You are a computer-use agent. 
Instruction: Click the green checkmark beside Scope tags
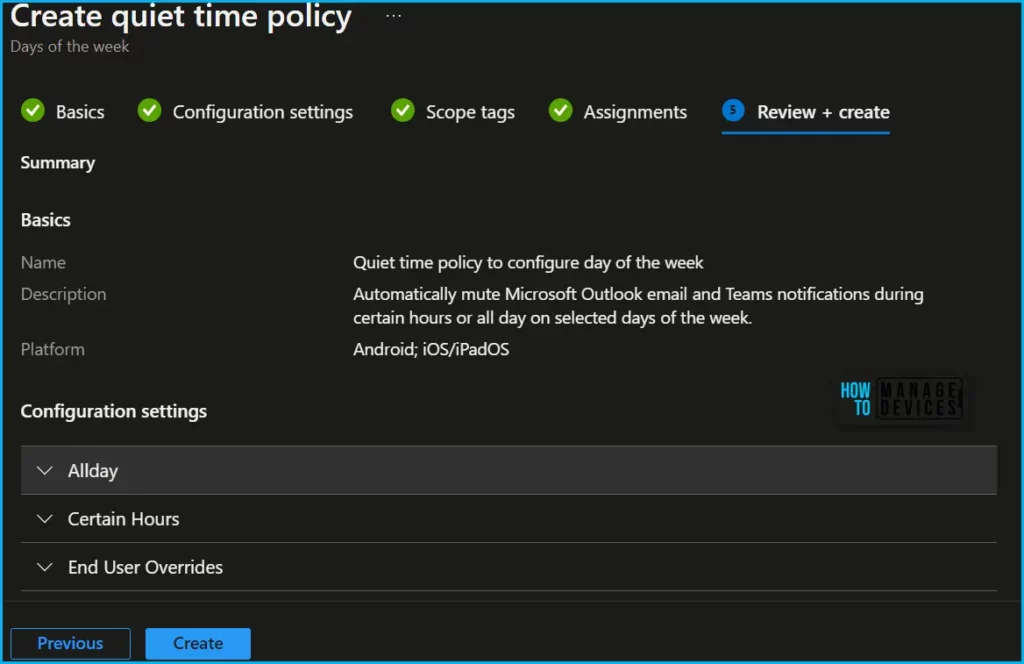[x=403, y=111]
